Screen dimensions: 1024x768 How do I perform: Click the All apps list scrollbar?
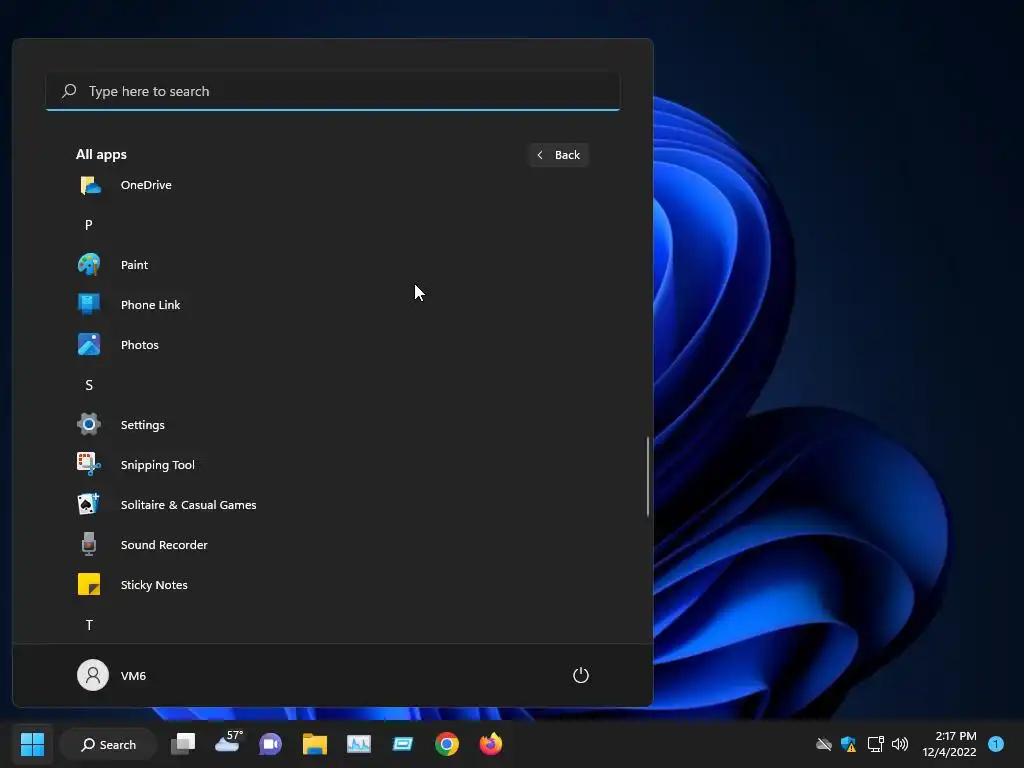coord(648,477)
